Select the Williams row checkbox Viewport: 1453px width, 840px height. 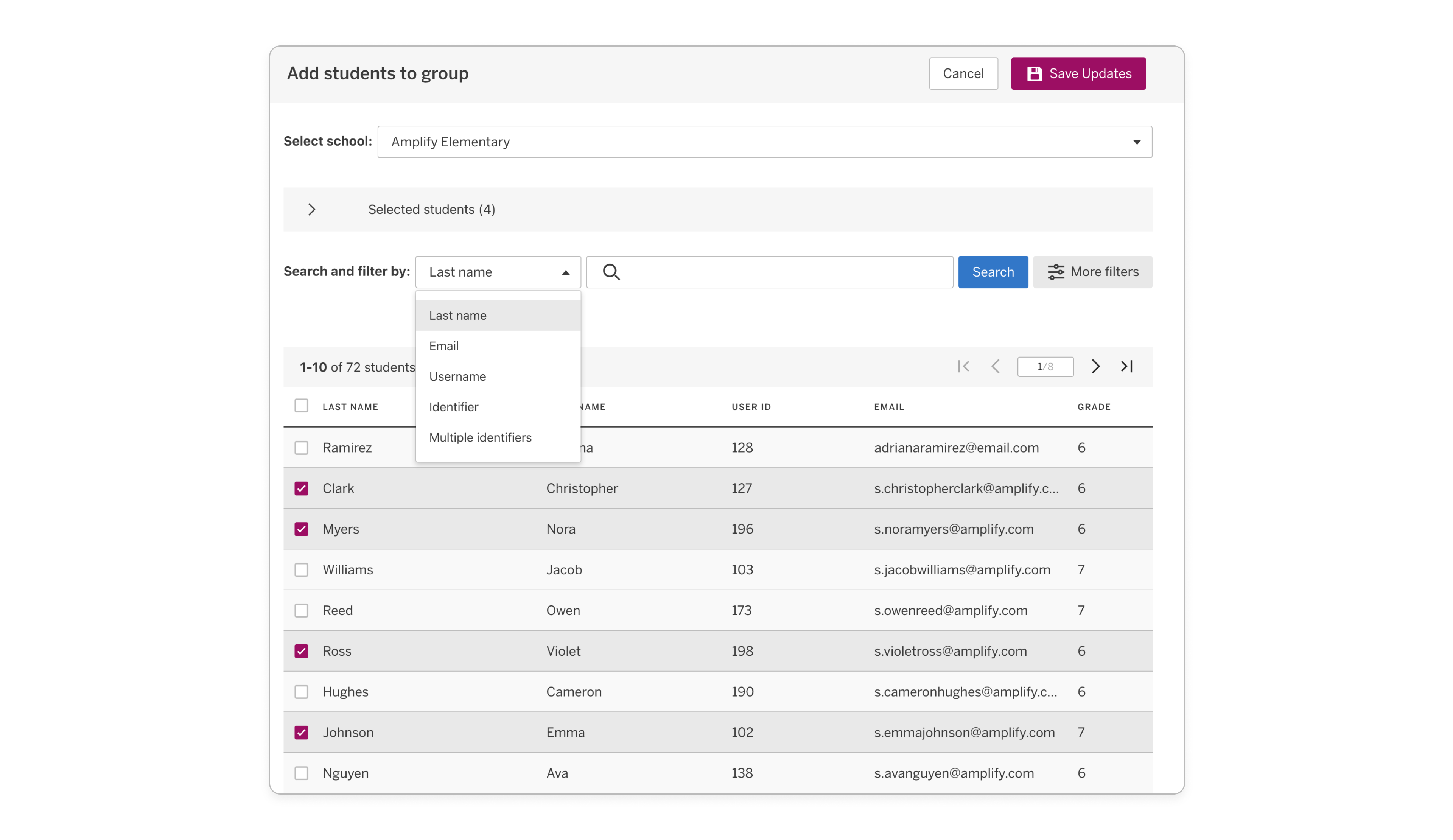point(302,569)
